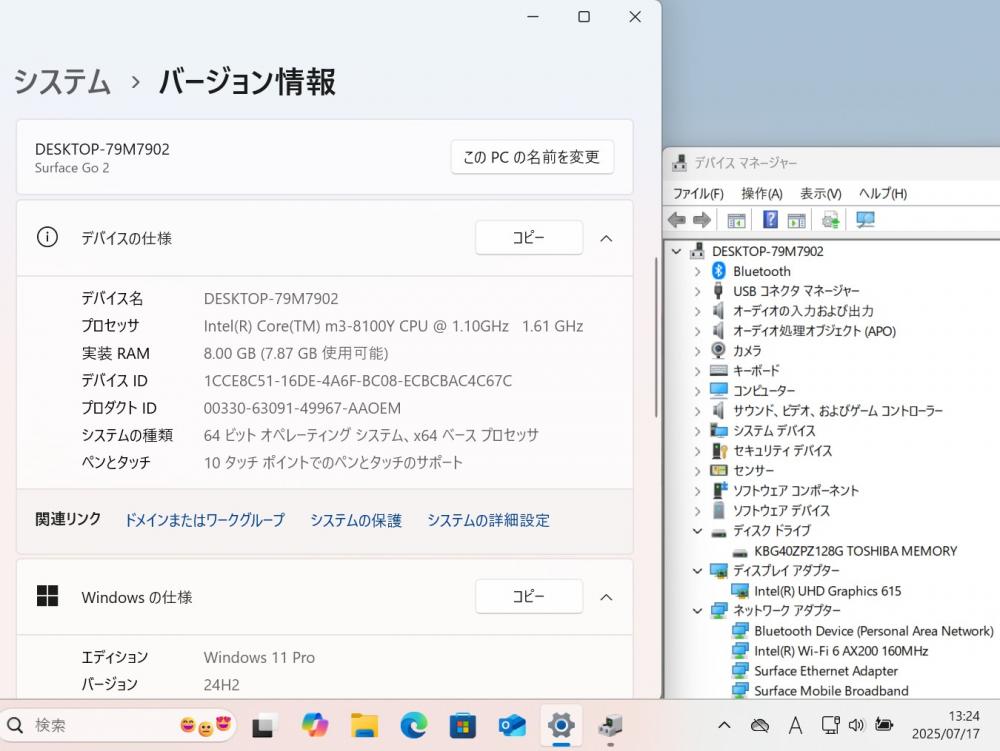The image size is (1000, 751).
Task: Select the オーディオ処理オブジェクト (APO) category label
Action: click(x=814, y=331)
